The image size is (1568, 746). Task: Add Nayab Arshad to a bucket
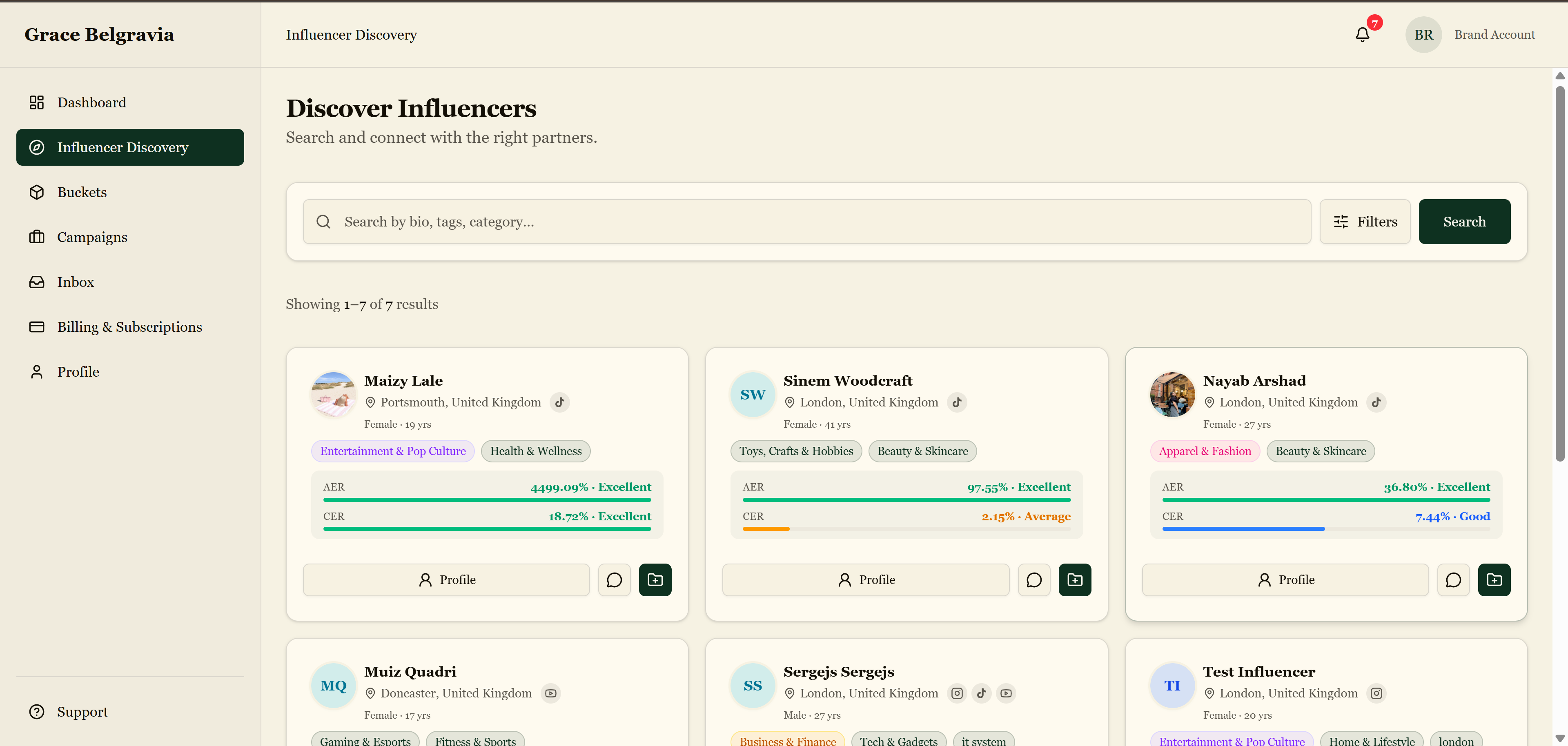click(1494, 580)
